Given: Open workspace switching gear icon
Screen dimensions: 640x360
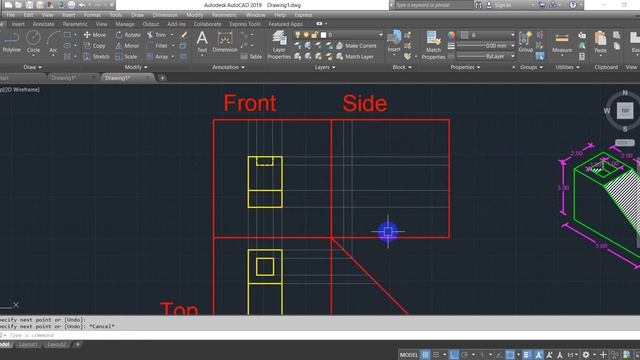Looking at the screenshot, I should coord(586,355).
